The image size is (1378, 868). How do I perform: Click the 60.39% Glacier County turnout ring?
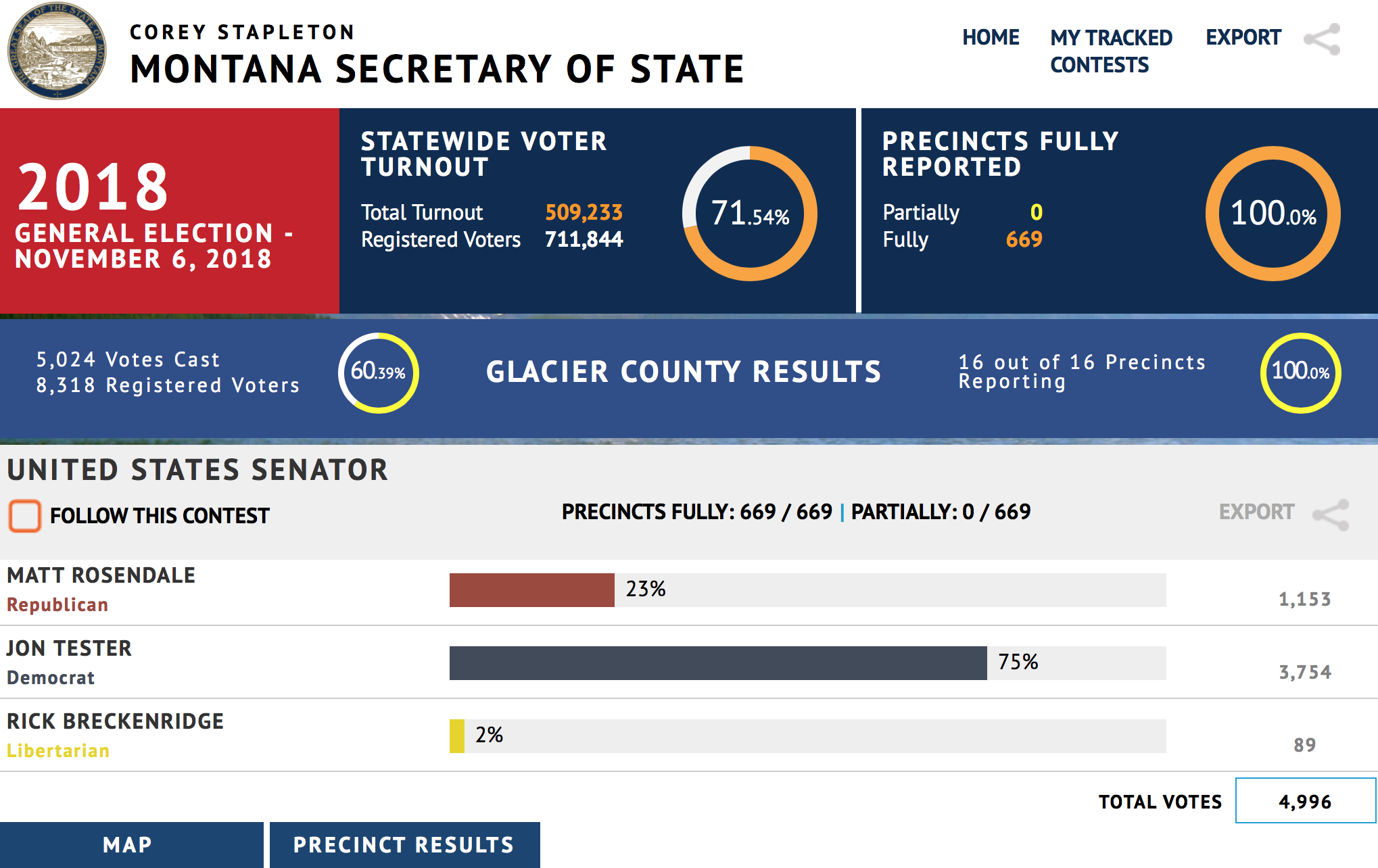point(378,372)
